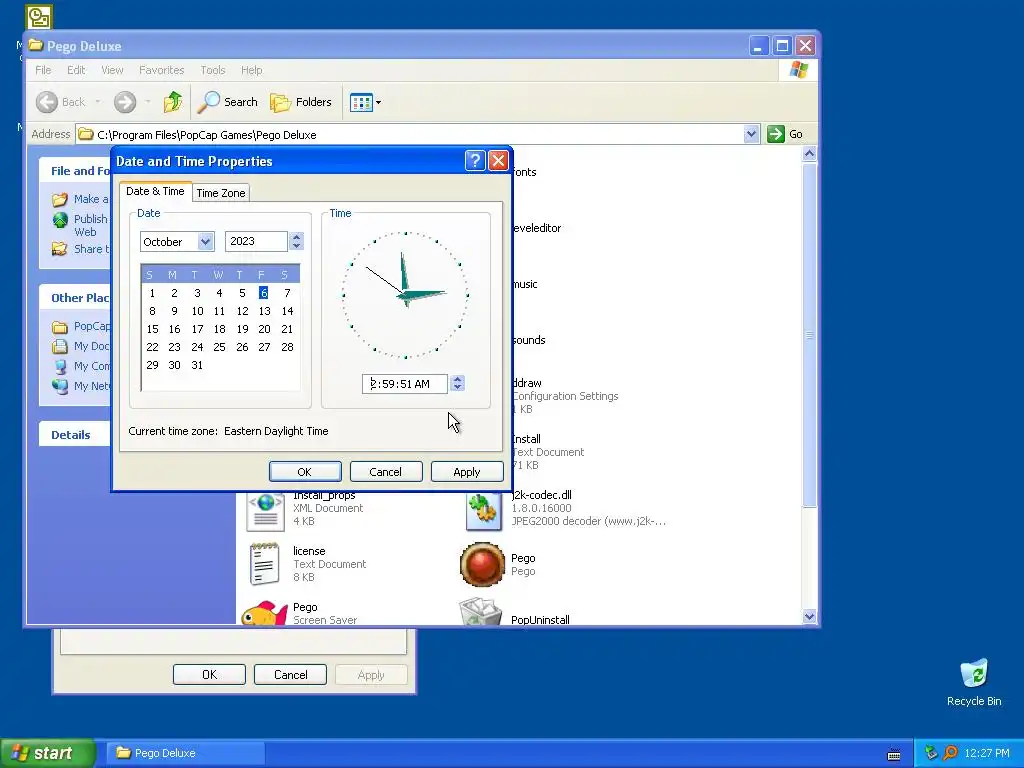Open the Recycle Bin on desktop

pos(974,674)
